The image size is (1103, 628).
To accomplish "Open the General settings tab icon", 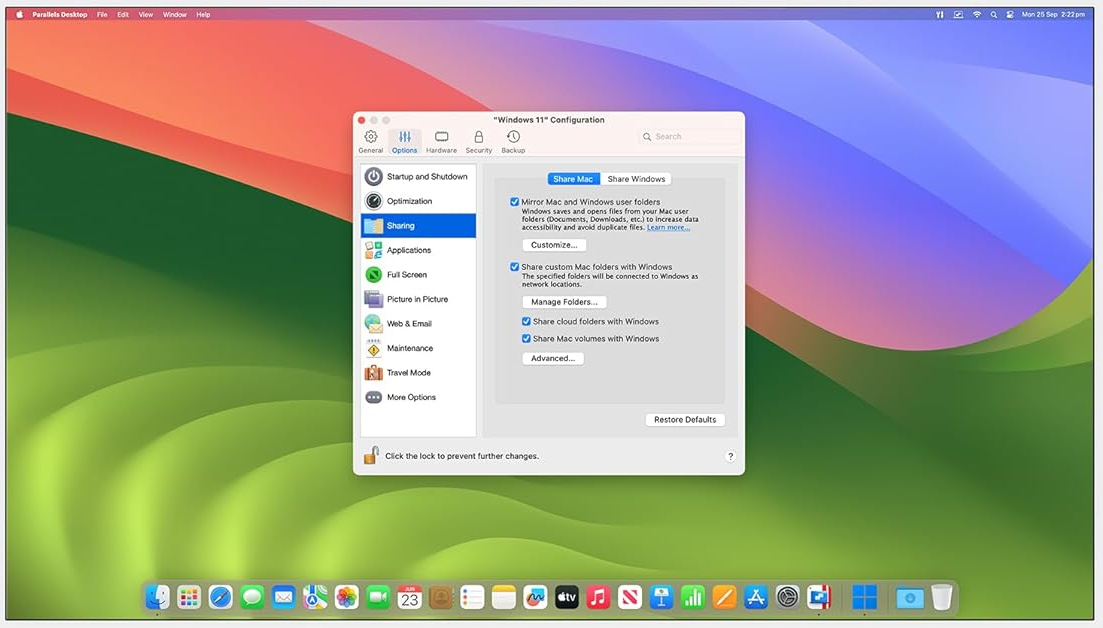I will click(x=371, y=141).
